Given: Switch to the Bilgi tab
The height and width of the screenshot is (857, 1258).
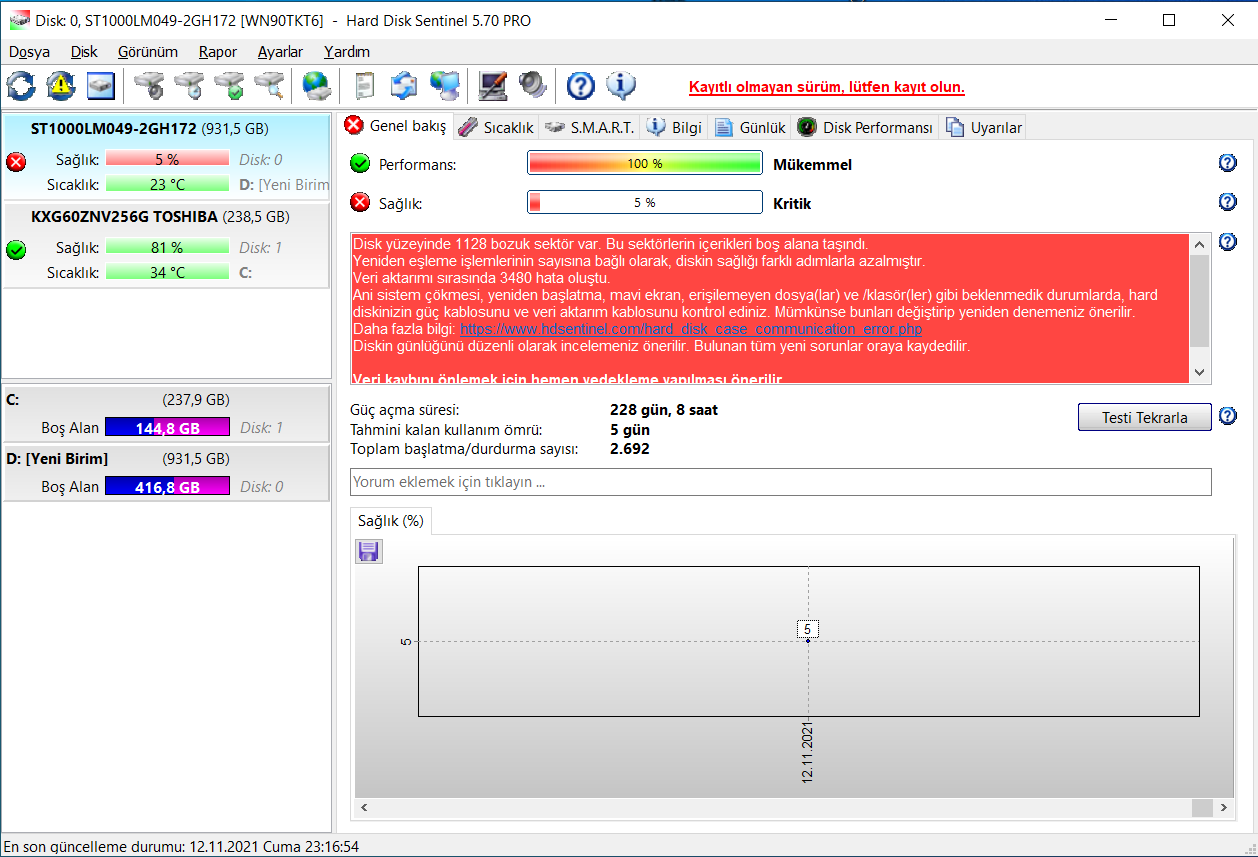Looking at the screenshot, I should (x=675, y=128).
